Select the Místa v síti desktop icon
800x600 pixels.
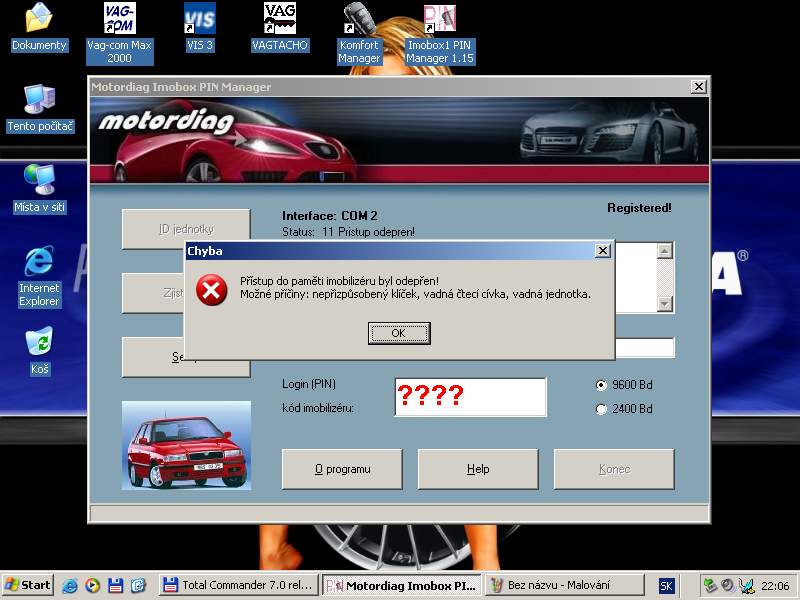point(39,189)
